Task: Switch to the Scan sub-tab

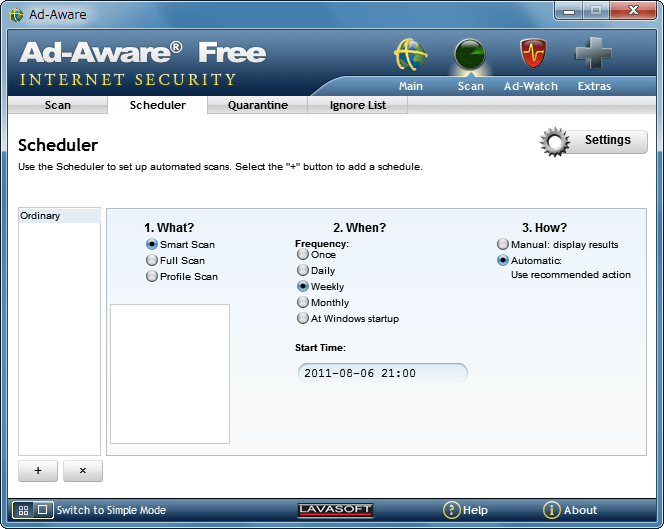Action: coord(58,105)
